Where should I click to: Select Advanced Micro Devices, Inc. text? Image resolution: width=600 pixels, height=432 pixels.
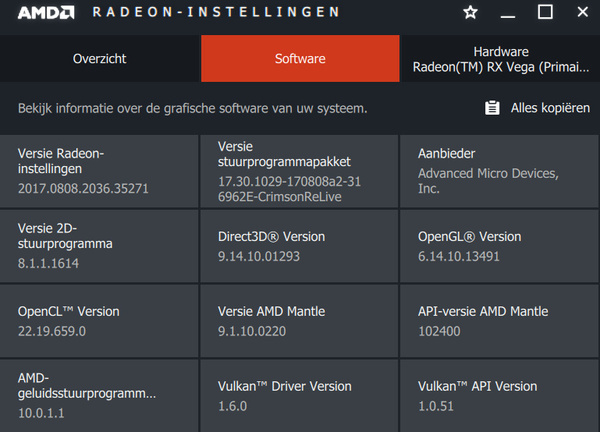(x=488, y=181)
